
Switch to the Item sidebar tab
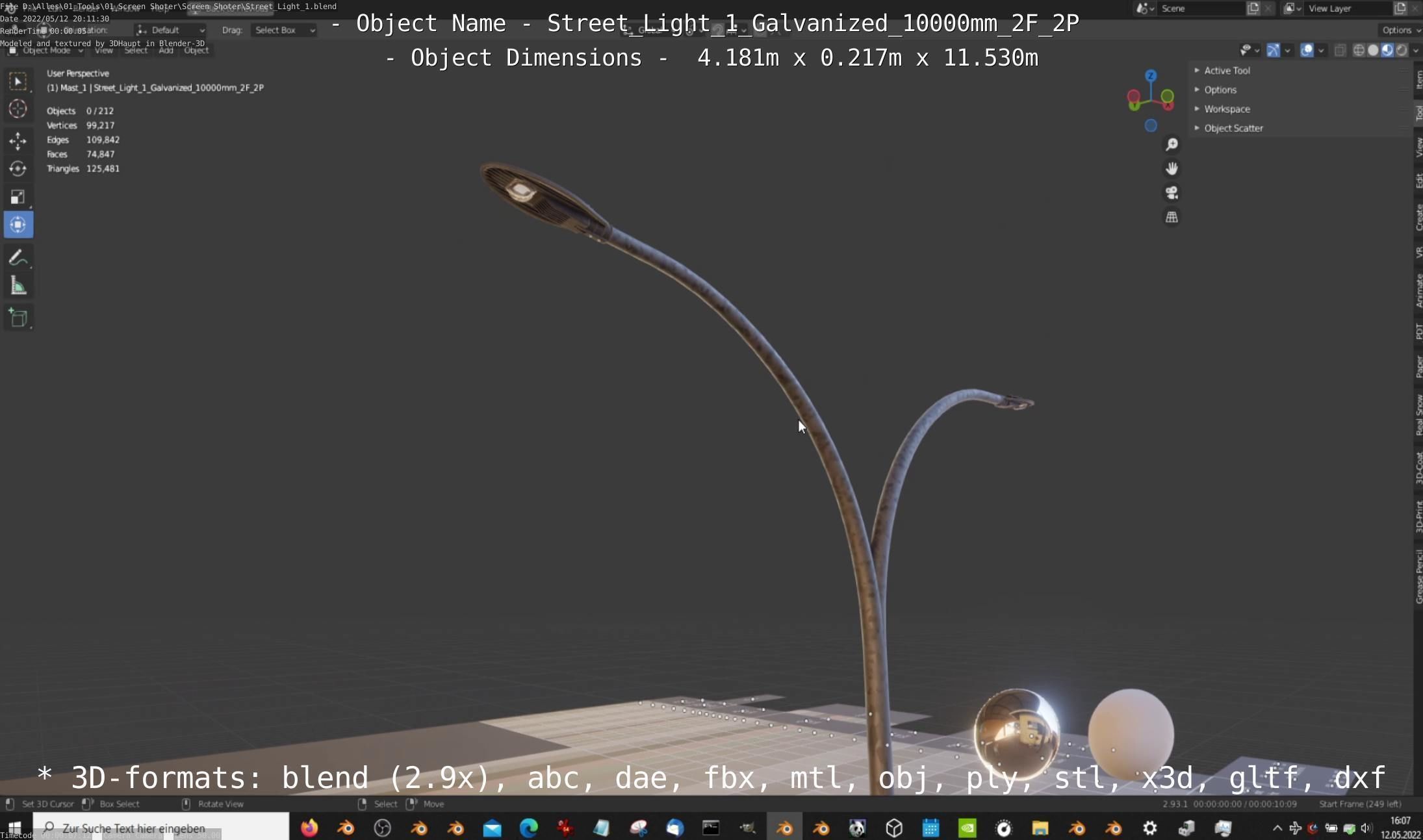(1418, 79)
